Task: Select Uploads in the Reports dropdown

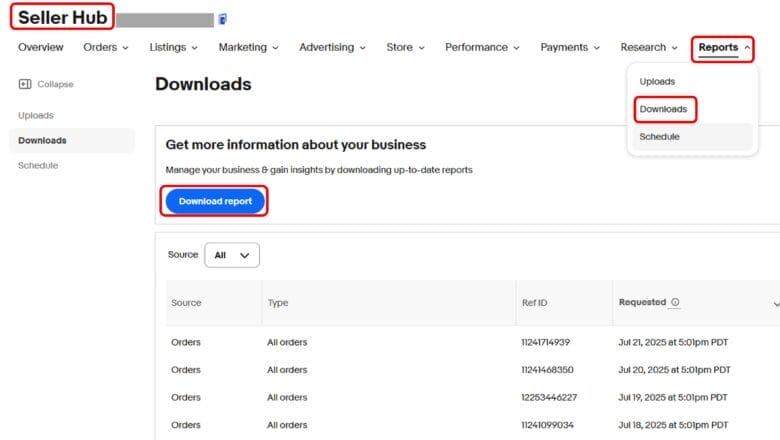Action: pyautogui.click(x=657, y=81)
